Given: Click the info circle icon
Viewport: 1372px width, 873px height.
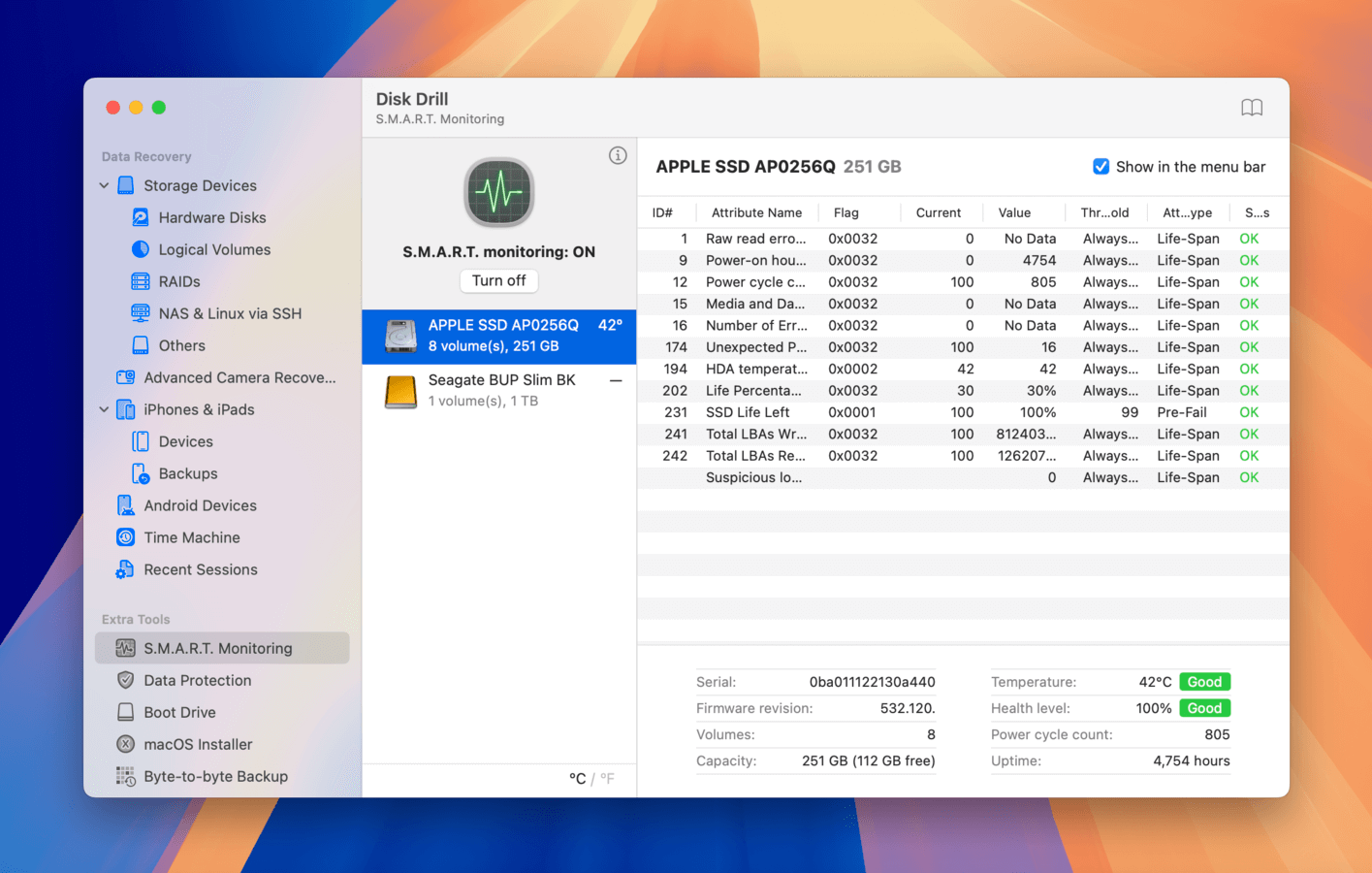Looking at the screenshot, I should pyautogui.click(x=618, y=155).
